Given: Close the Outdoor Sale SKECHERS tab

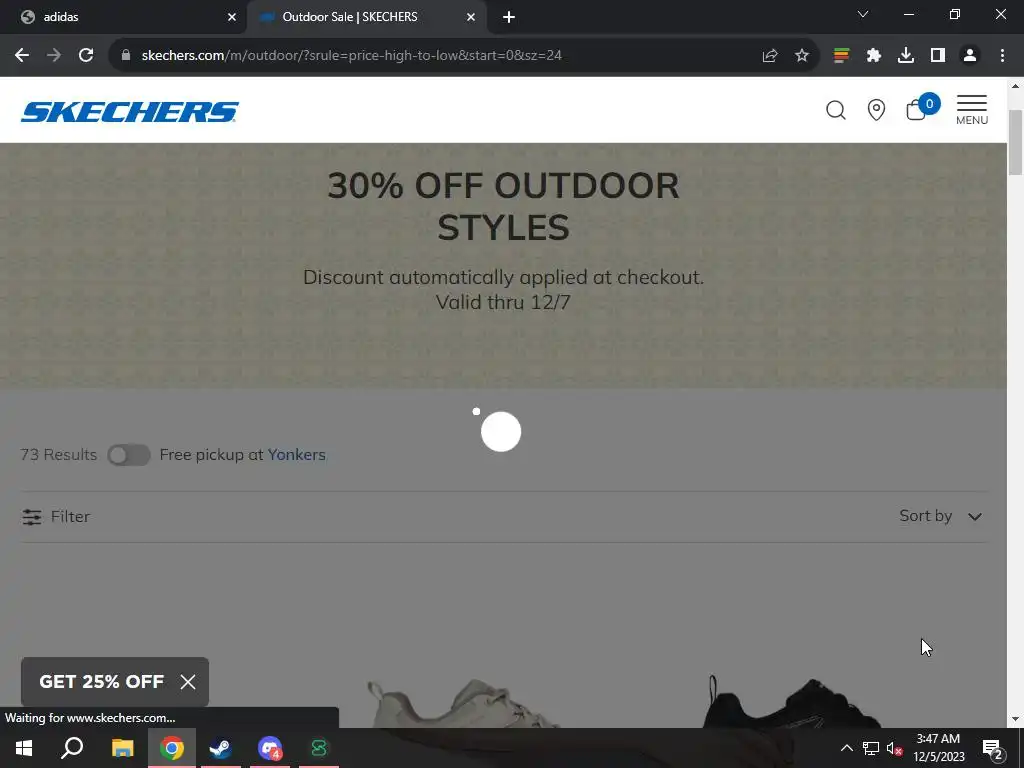Looking at the screenshot, I should (x=471, y=17).
